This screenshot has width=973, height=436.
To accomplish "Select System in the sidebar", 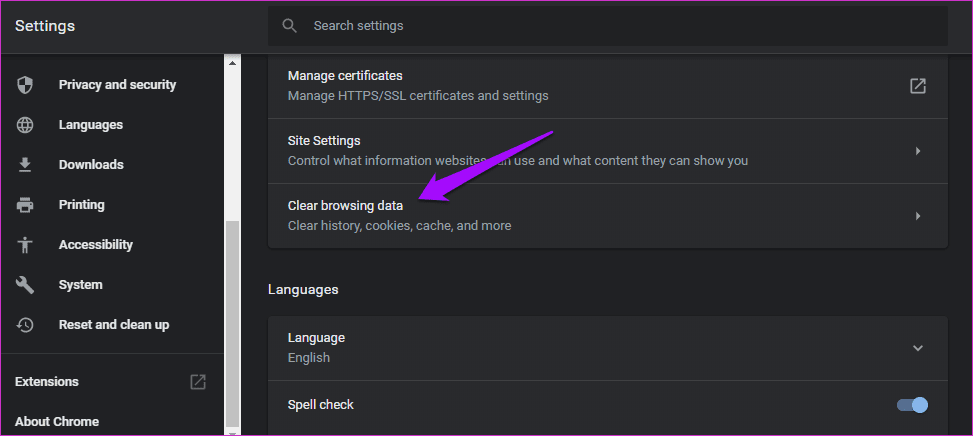I will (x=81, y=285).
